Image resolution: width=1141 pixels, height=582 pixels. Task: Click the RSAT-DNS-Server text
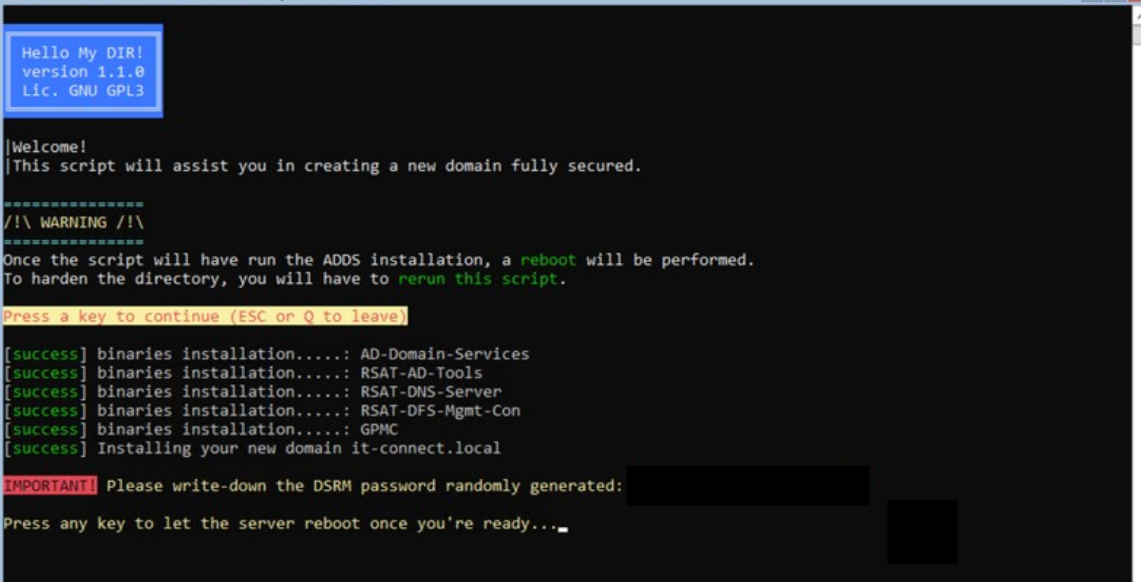(x=430, y=392)
